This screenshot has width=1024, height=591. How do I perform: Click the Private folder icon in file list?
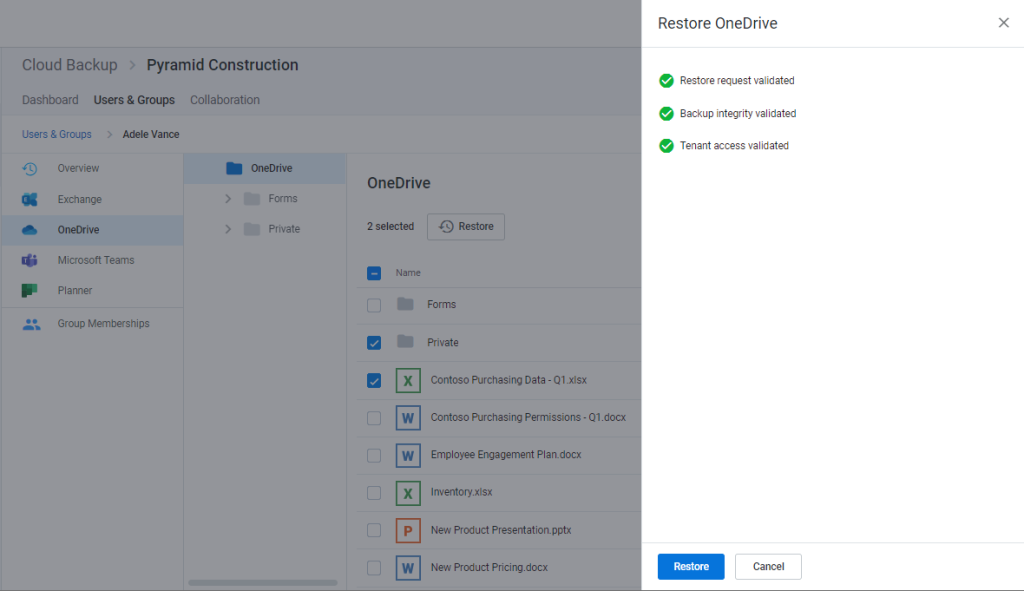coord(406,342)
